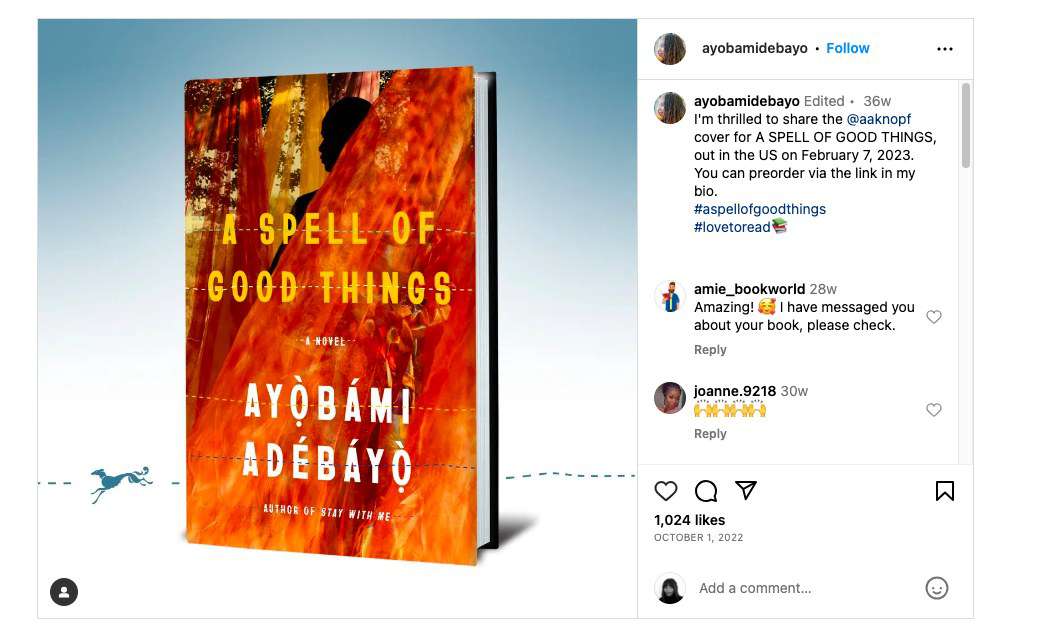The height and width of the screenshot is (641, 1047).
Task: Save post with the bookmark icon
Action: (944, 491)
